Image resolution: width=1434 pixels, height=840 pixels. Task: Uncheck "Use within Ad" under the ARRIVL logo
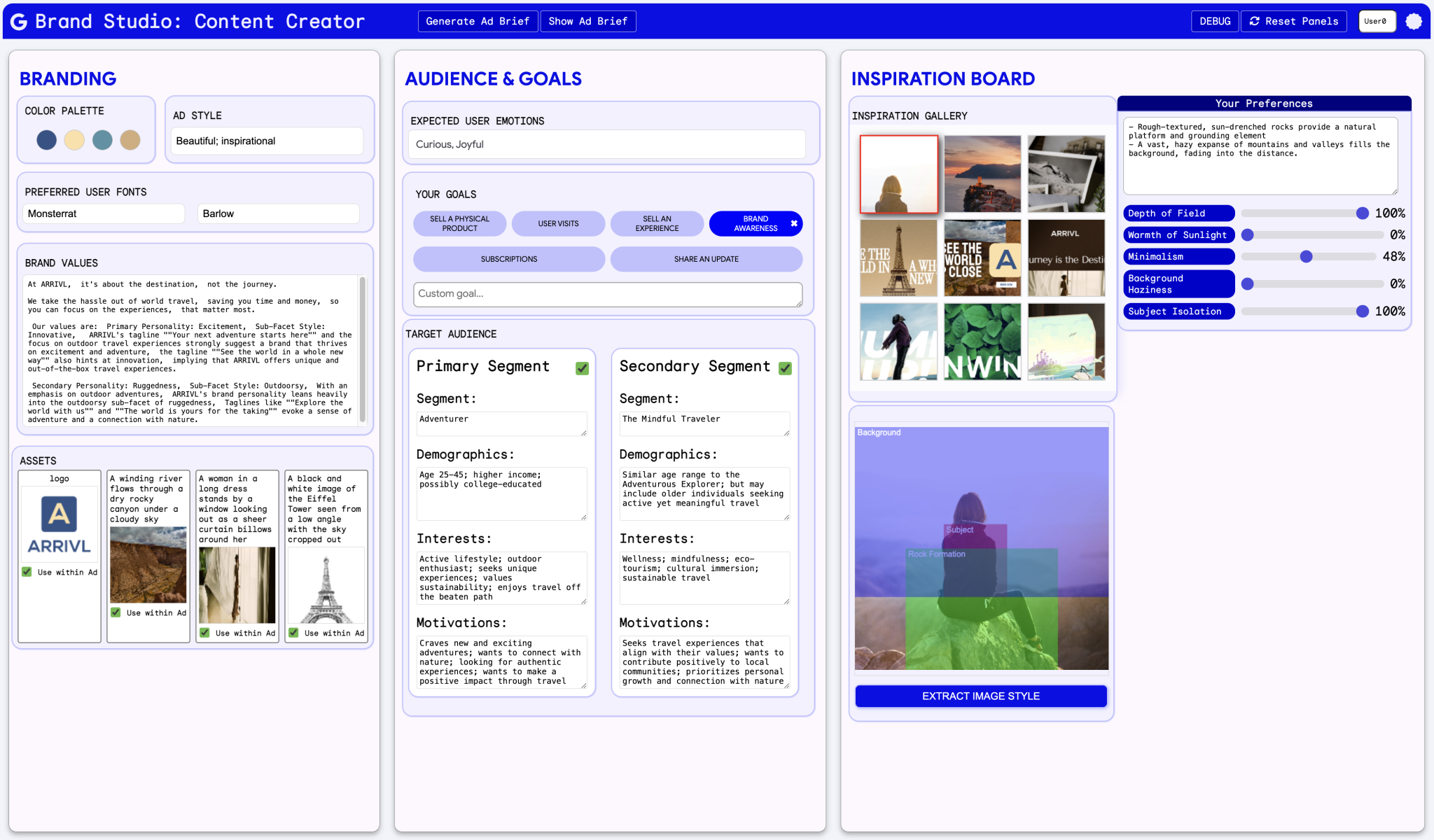(27, 572)
